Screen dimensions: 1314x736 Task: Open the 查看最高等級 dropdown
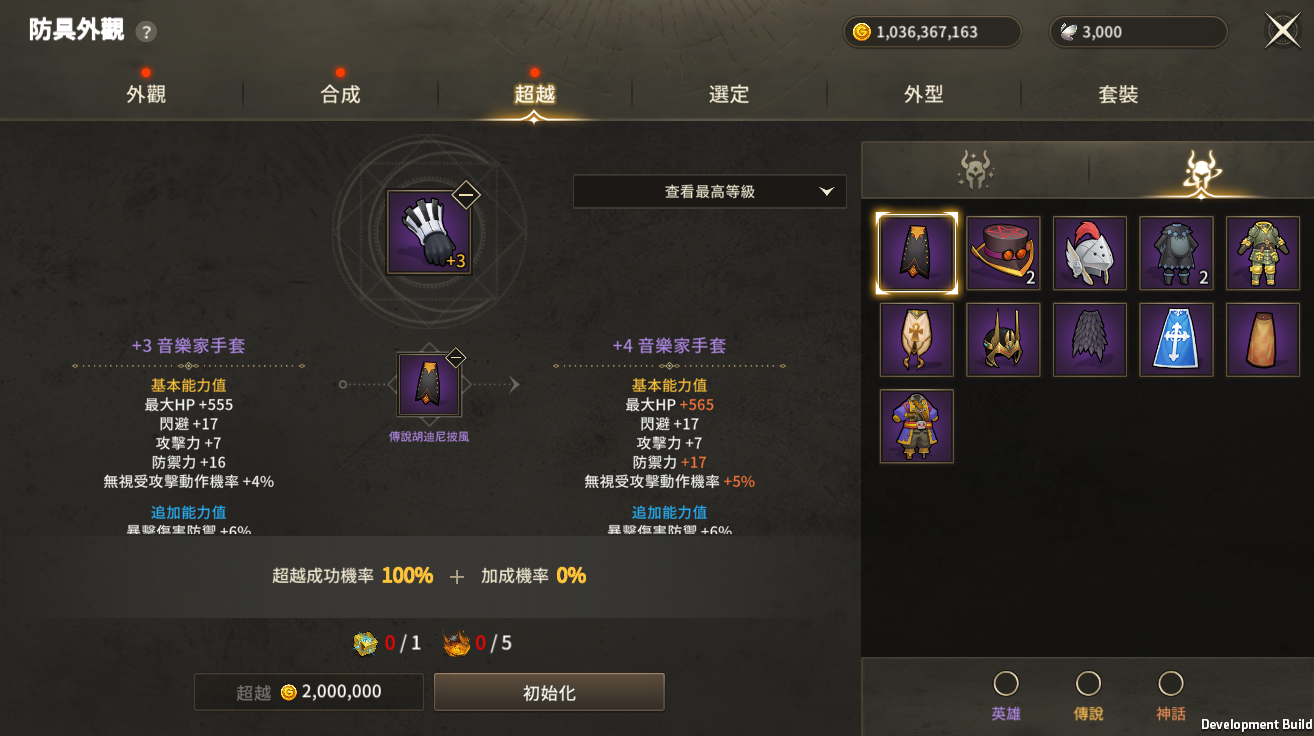click(x=710, y=192)
